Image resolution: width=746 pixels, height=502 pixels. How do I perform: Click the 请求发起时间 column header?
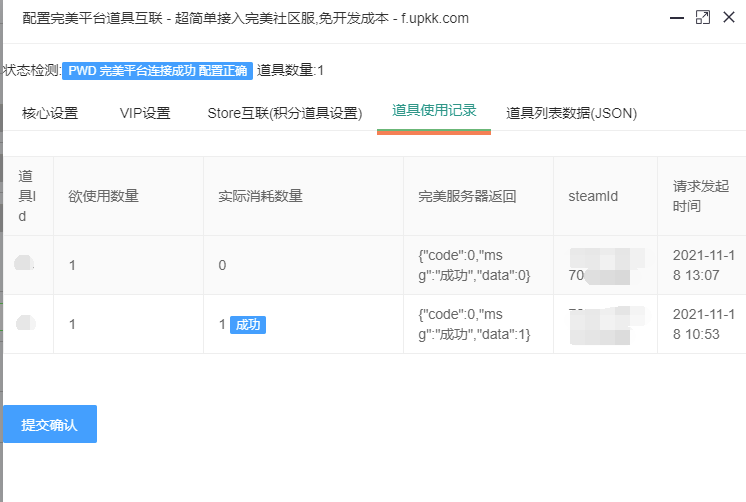[700, 196]
